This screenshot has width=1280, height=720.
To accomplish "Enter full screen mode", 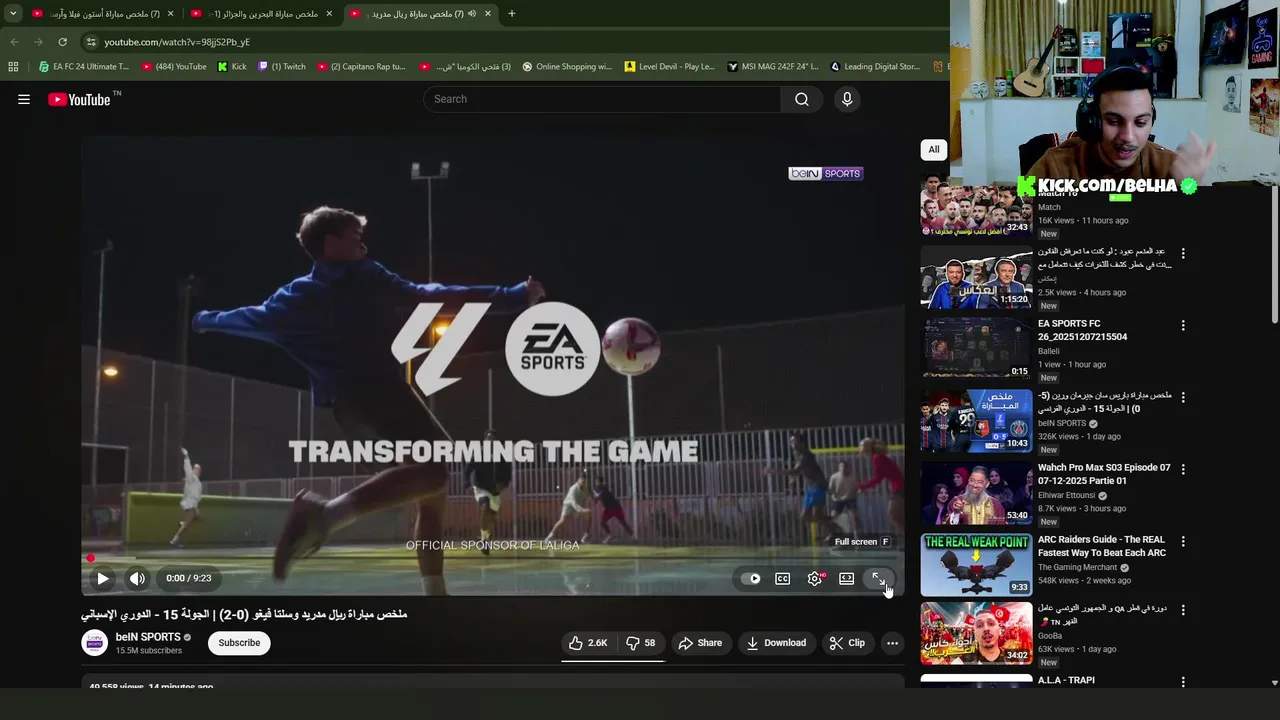I will click(x=878, y=578).
